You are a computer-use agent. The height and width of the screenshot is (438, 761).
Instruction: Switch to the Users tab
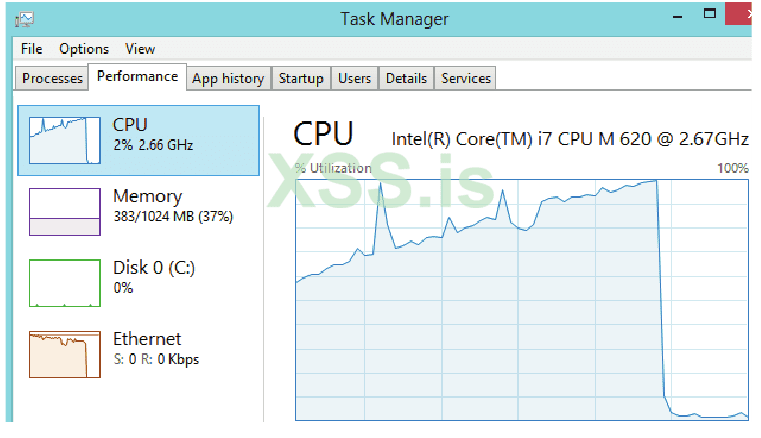pyautogui.click(x=354, y=78)
